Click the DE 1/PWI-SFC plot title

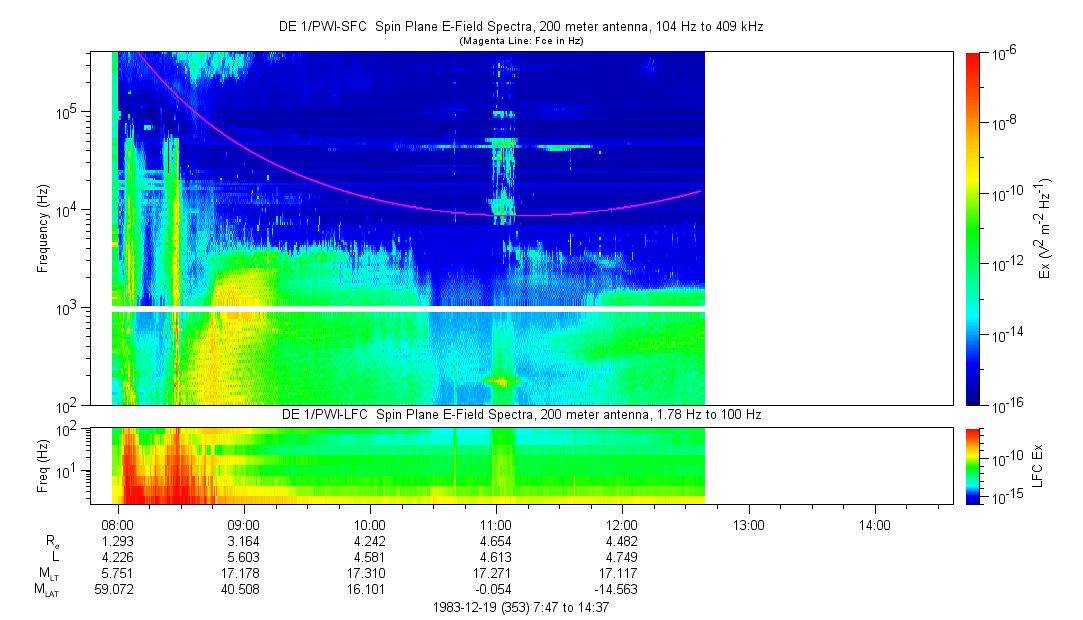click(x=520, y=27)
